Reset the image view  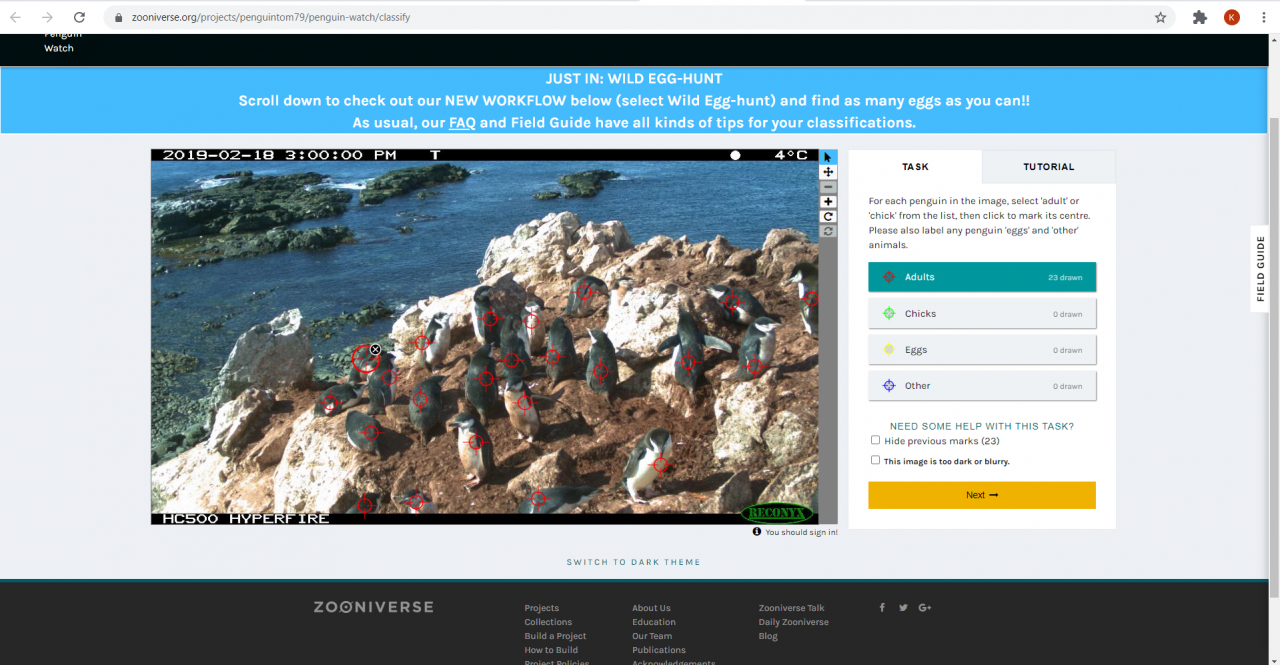(x=828, y=231)
